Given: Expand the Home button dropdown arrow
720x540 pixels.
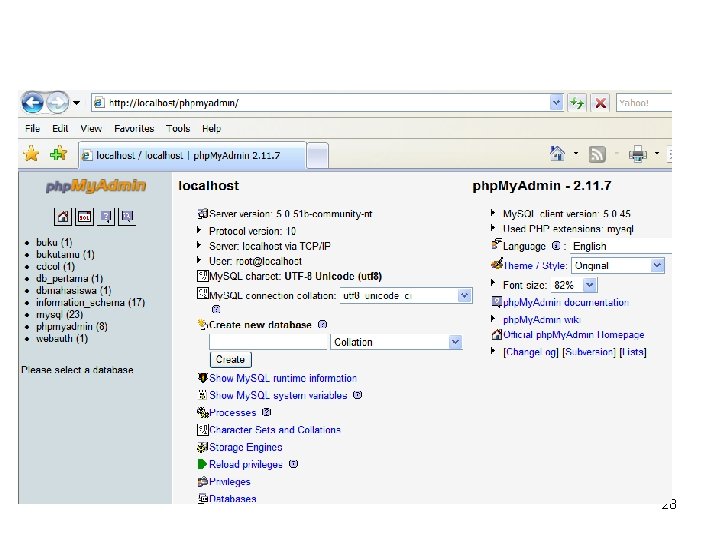Looking at the screenshot, I should (576, 154).
